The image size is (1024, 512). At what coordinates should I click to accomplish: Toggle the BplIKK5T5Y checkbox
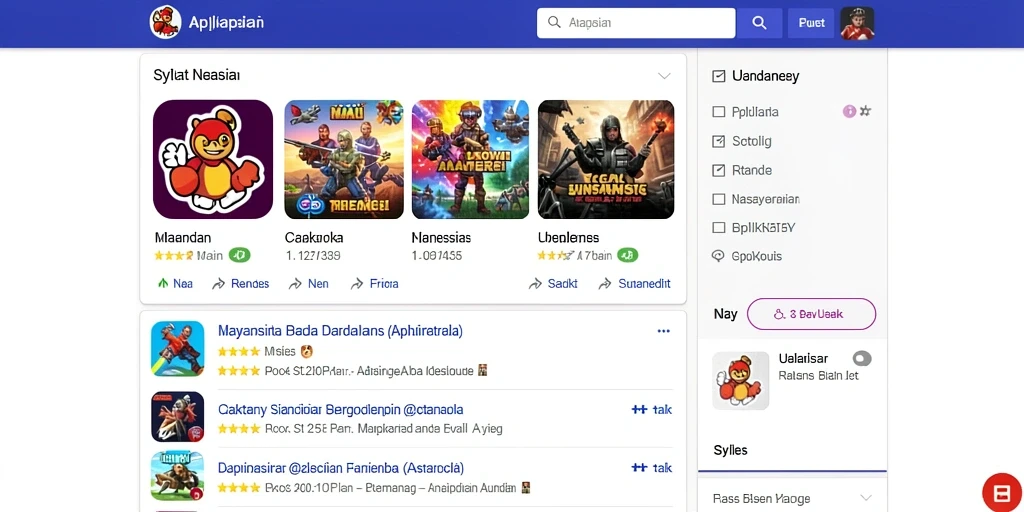coord(718,228)
